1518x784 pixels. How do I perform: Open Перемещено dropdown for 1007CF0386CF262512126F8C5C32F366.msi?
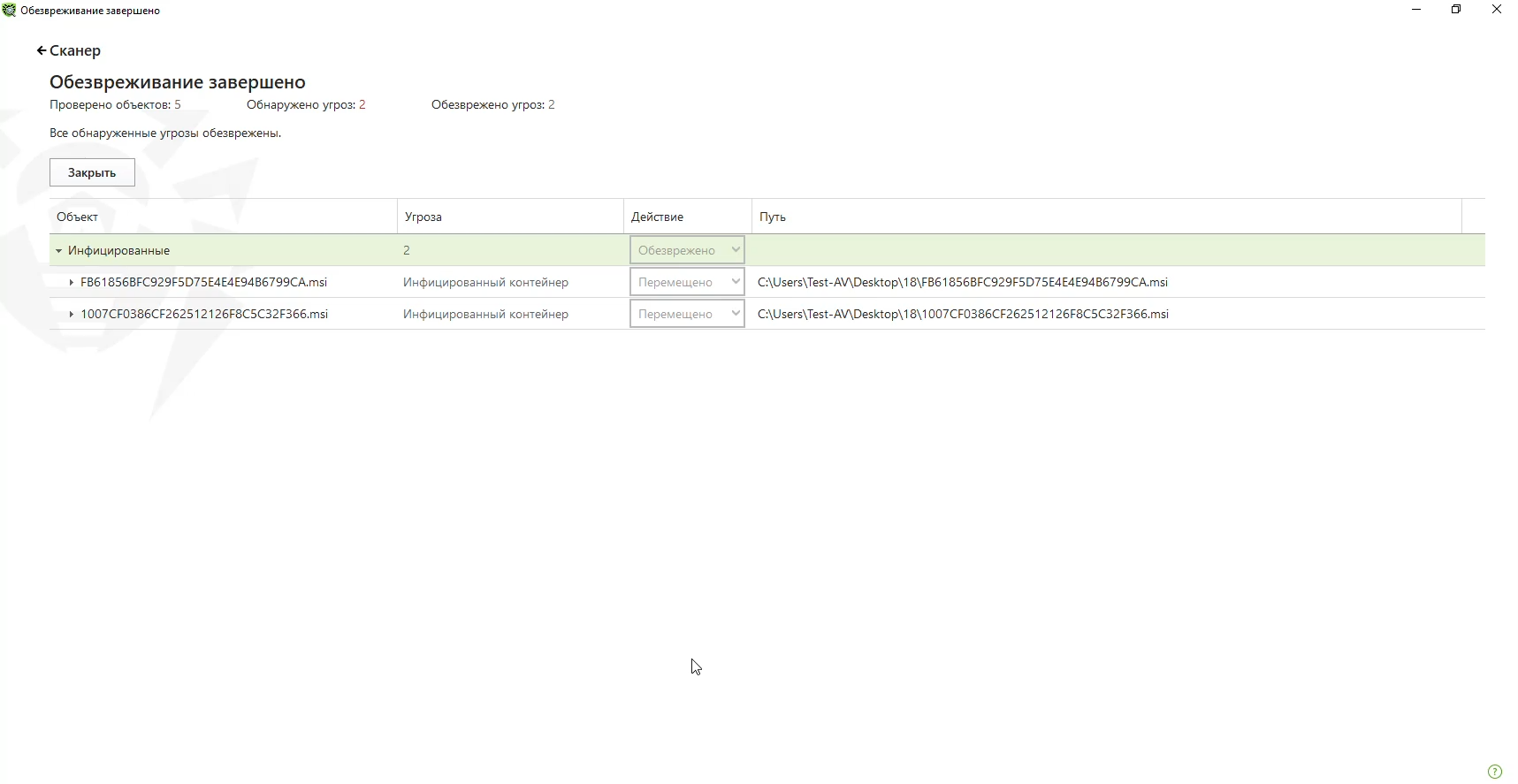687,314
